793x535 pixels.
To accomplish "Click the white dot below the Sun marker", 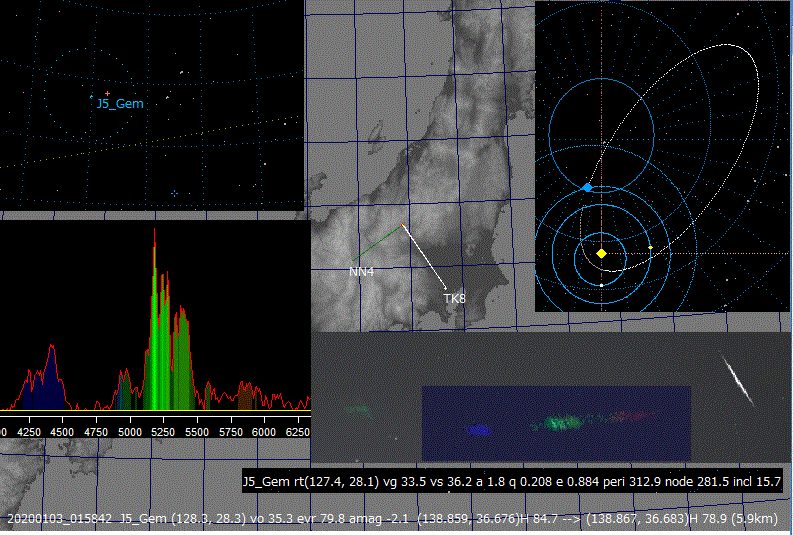I will pos(601,285).
